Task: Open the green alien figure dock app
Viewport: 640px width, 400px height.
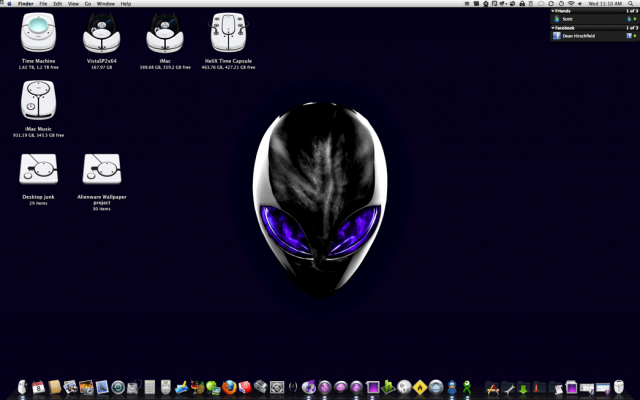Action: 467,387
